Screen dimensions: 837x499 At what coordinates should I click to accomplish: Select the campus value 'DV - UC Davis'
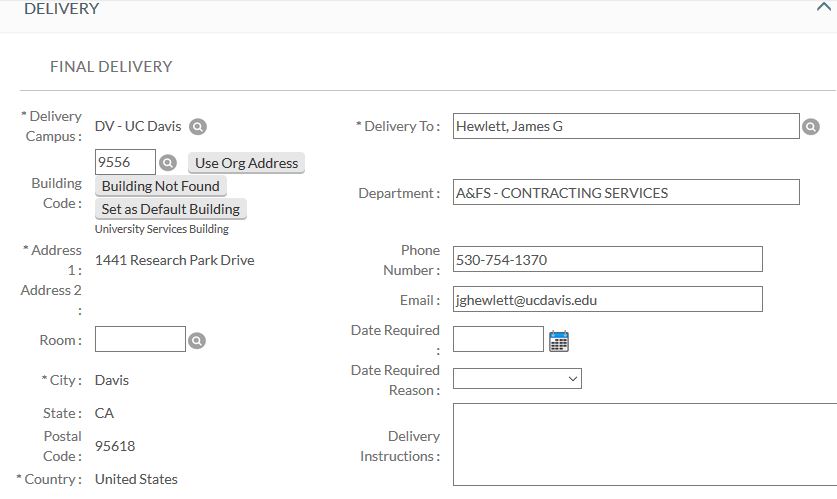point(138,126)
